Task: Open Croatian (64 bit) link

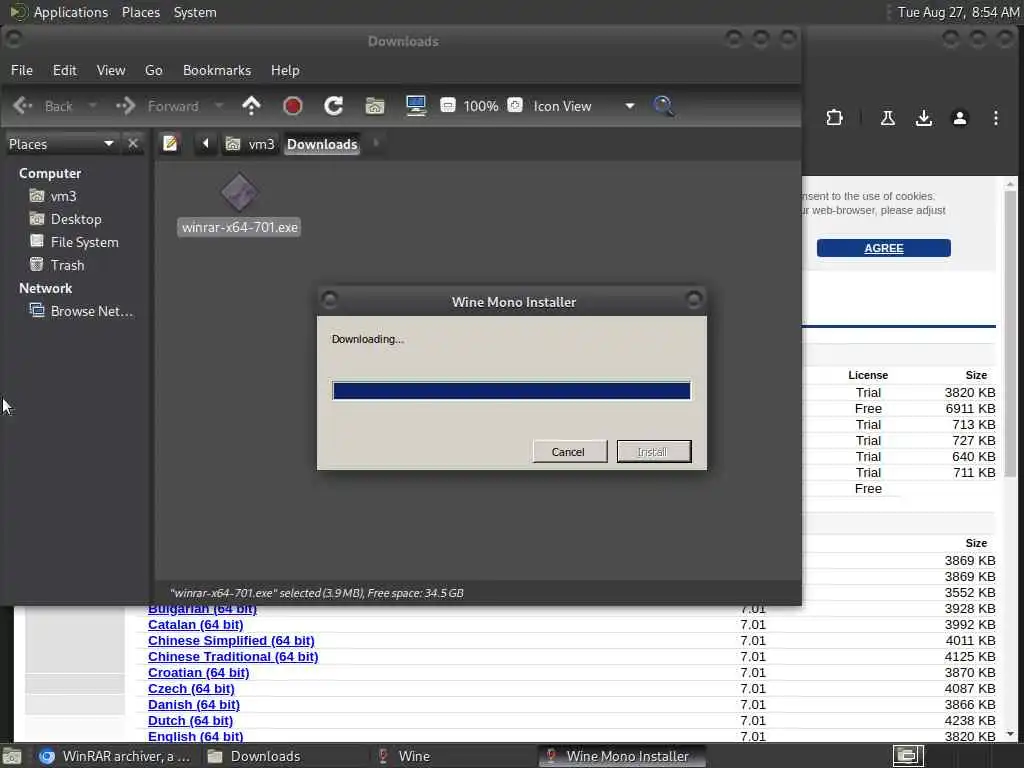Action: tap(199, 673)
